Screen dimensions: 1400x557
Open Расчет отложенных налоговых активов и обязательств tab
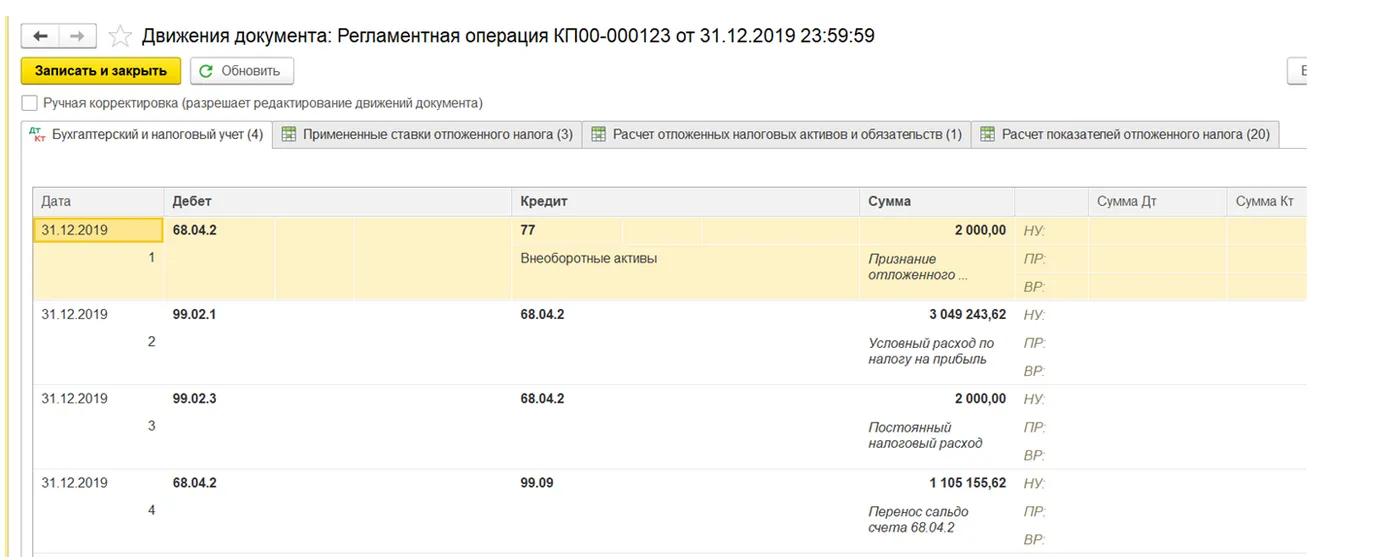[776, 134]
